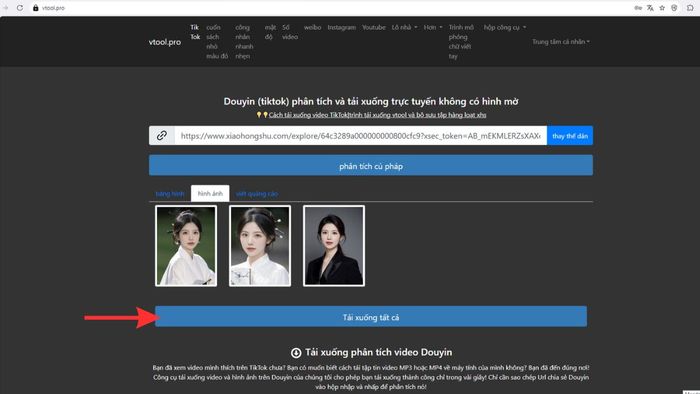The width and height of the screenshot is (700, 394).
Task: Click the 'Tải xuống phân tích video Douyin' heading
Action: click(x=379, y=352)
